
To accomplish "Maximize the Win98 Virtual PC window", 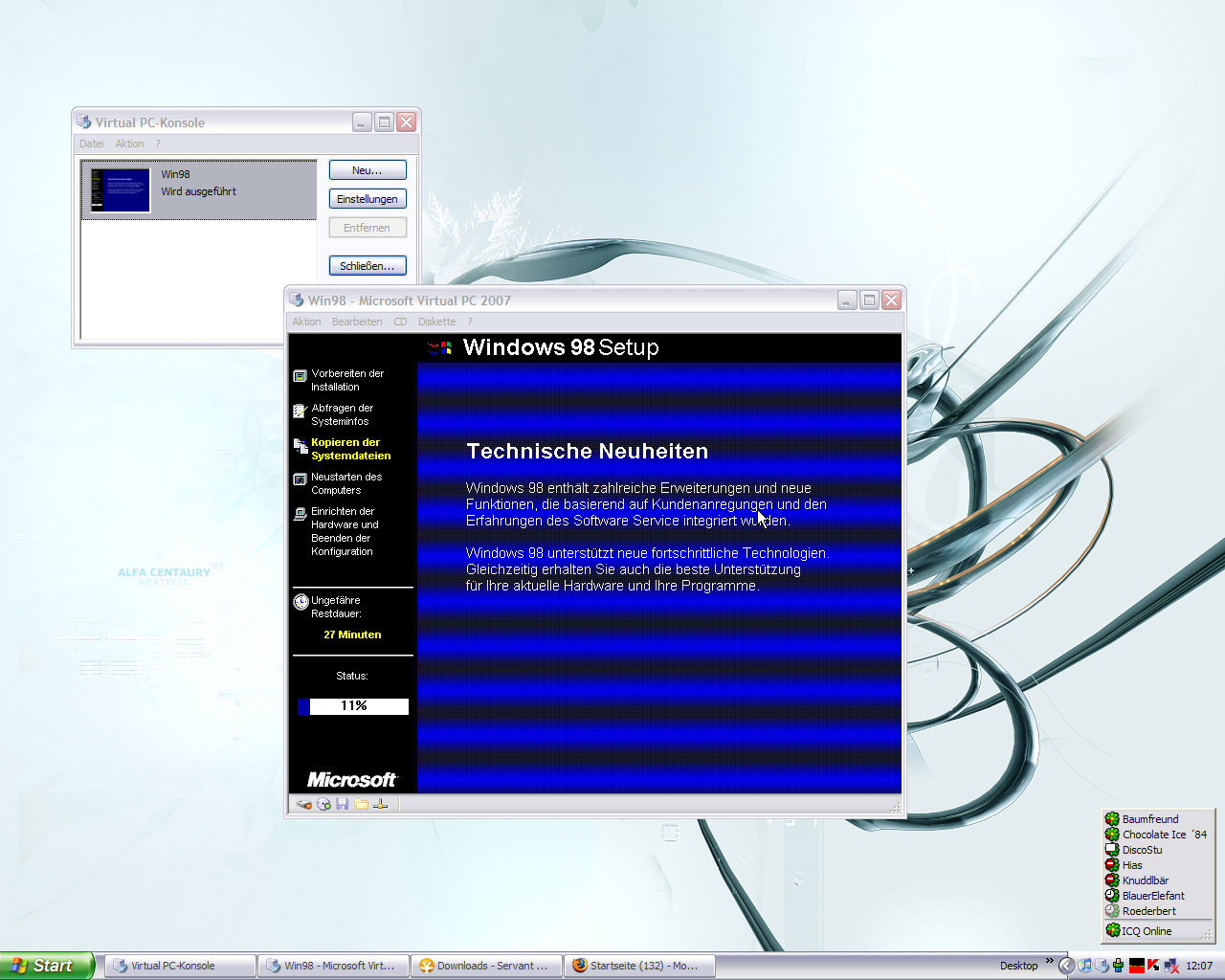I will click(869, 301).
